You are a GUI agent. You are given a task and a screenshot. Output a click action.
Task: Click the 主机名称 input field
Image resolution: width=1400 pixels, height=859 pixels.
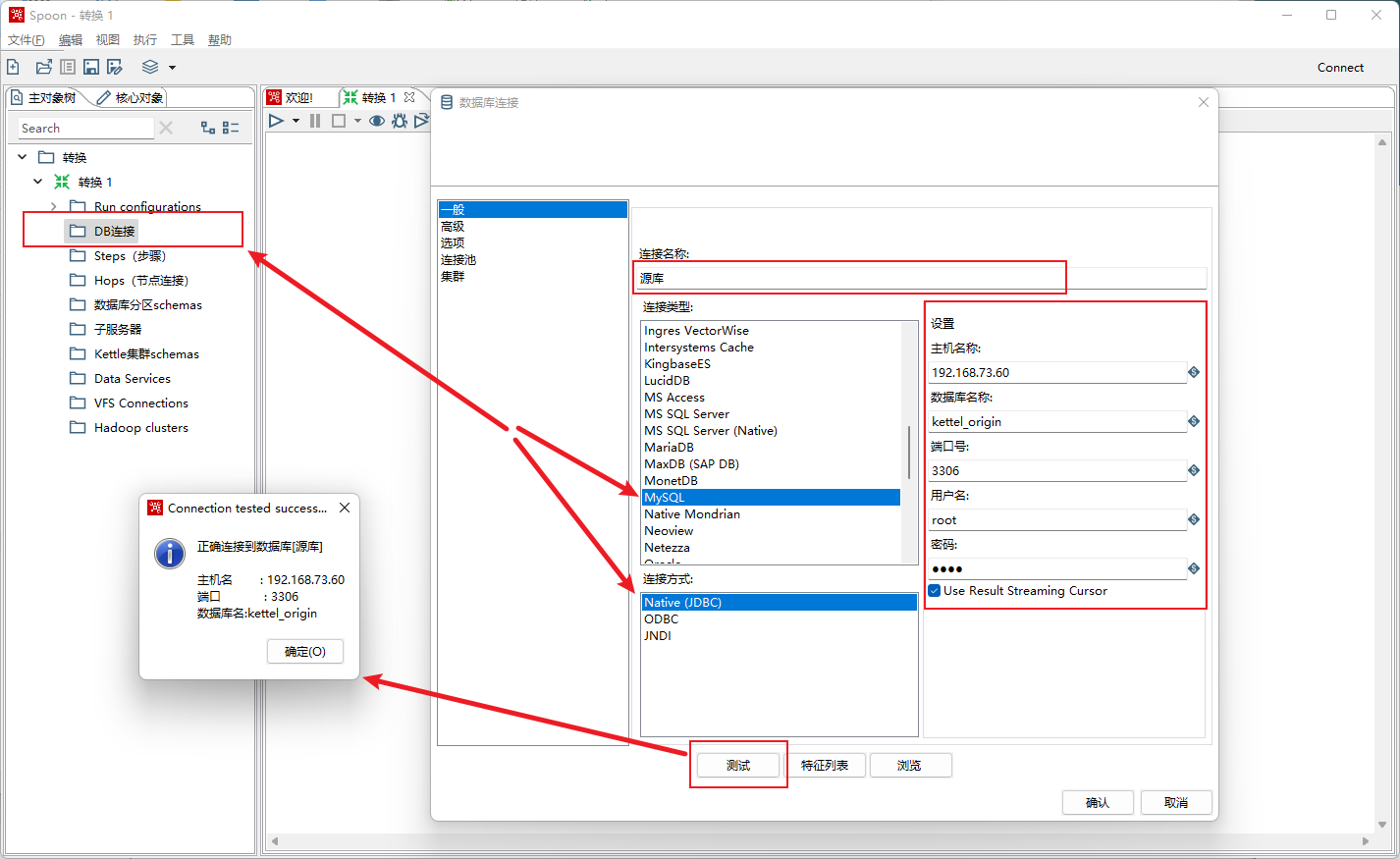coord(1056,373)
